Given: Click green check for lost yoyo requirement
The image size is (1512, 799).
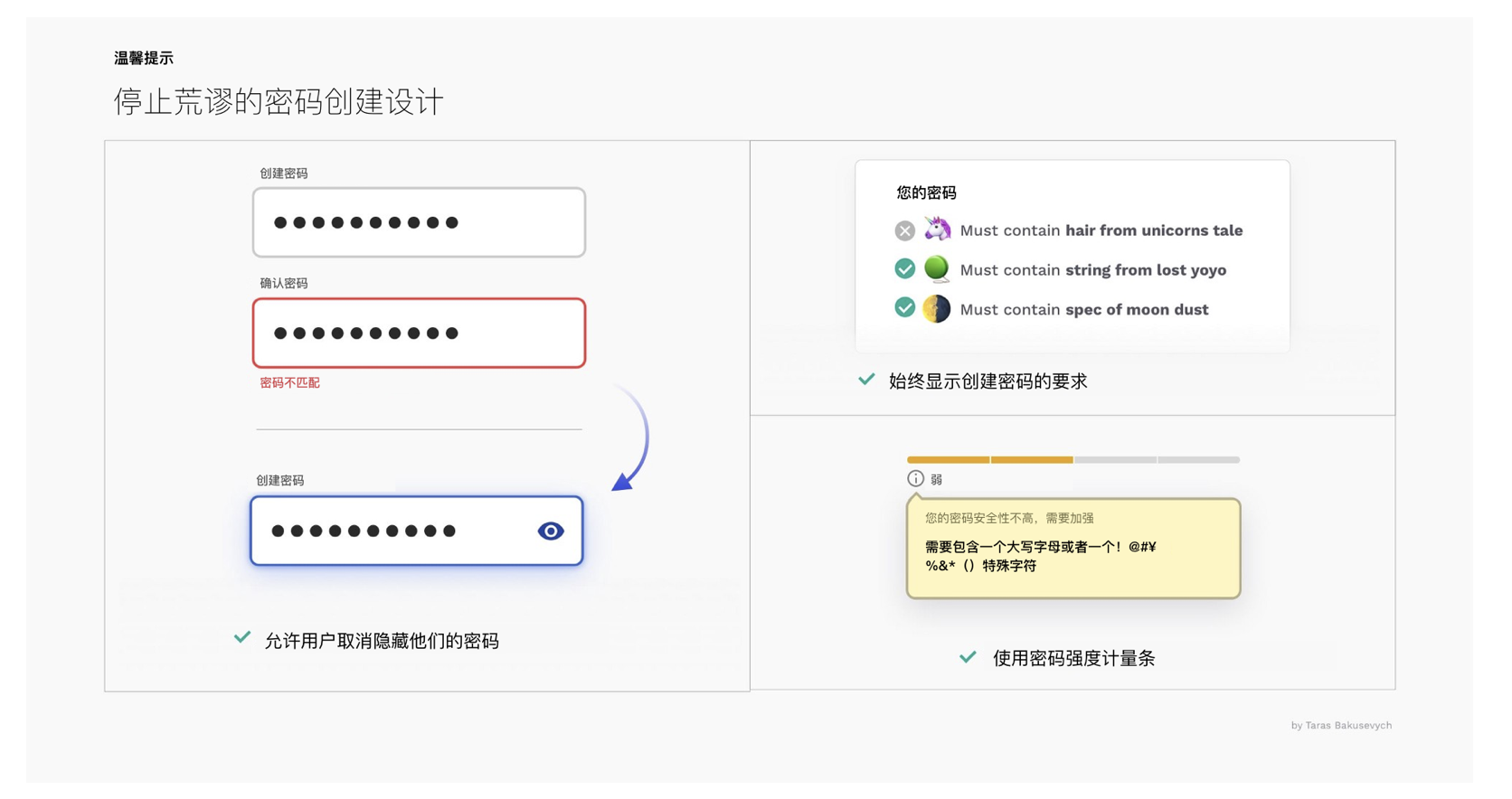Looking at the screenshot, I should pos(904,268).
